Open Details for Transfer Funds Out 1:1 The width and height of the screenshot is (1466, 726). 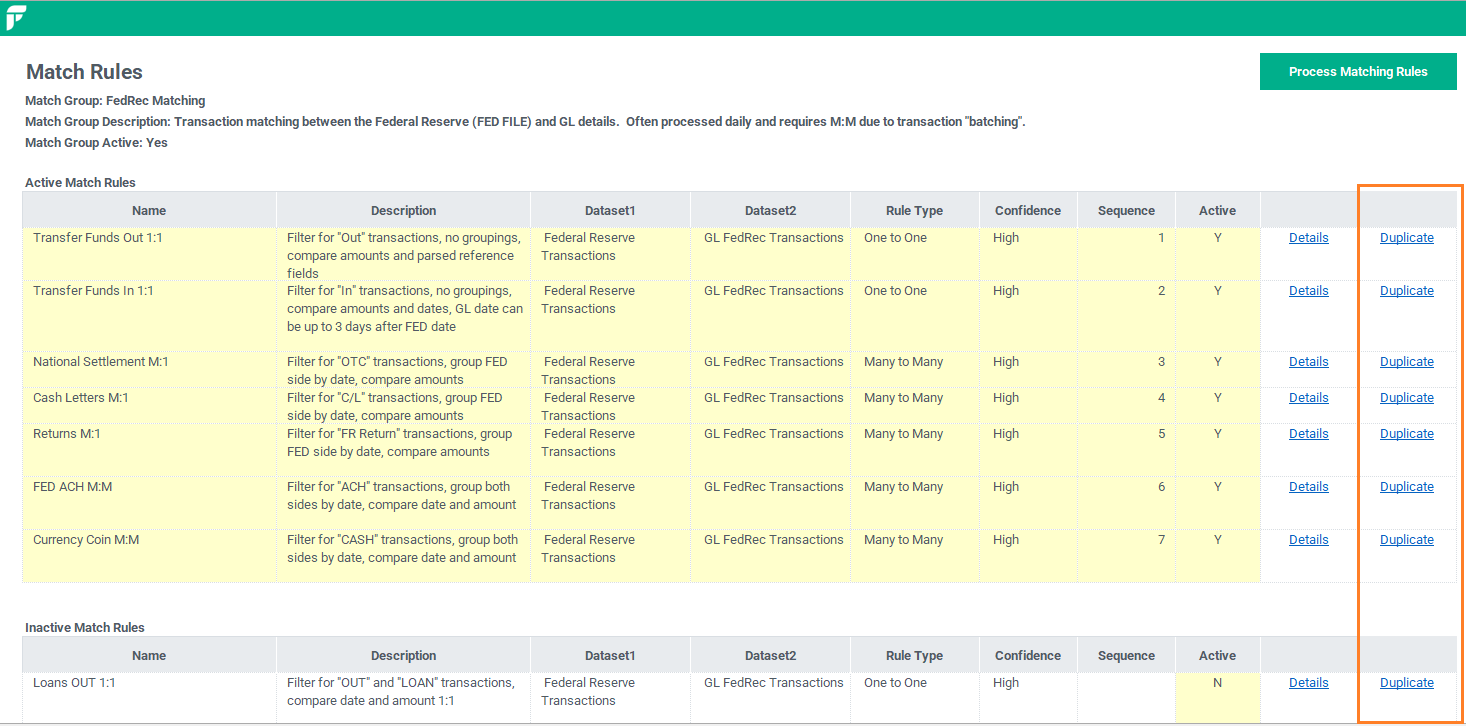coord(1308,238)
